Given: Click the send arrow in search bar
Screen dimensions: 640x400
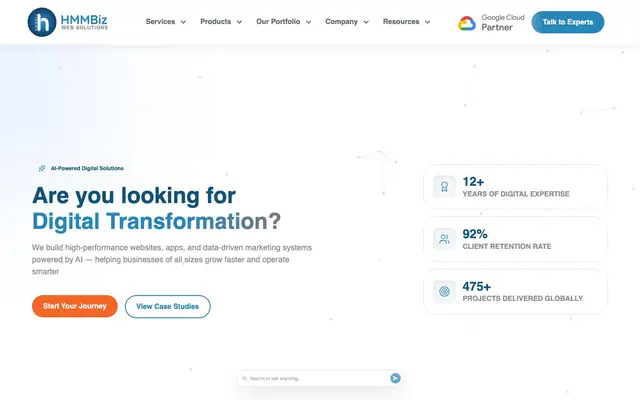Looking at the screenshot, I should (x=395, y=378).
